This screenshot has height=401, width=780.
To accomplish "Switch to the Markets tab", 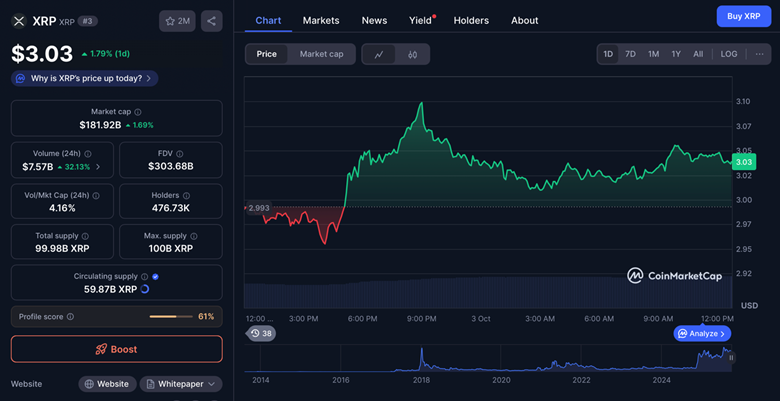I will (321, 20).
